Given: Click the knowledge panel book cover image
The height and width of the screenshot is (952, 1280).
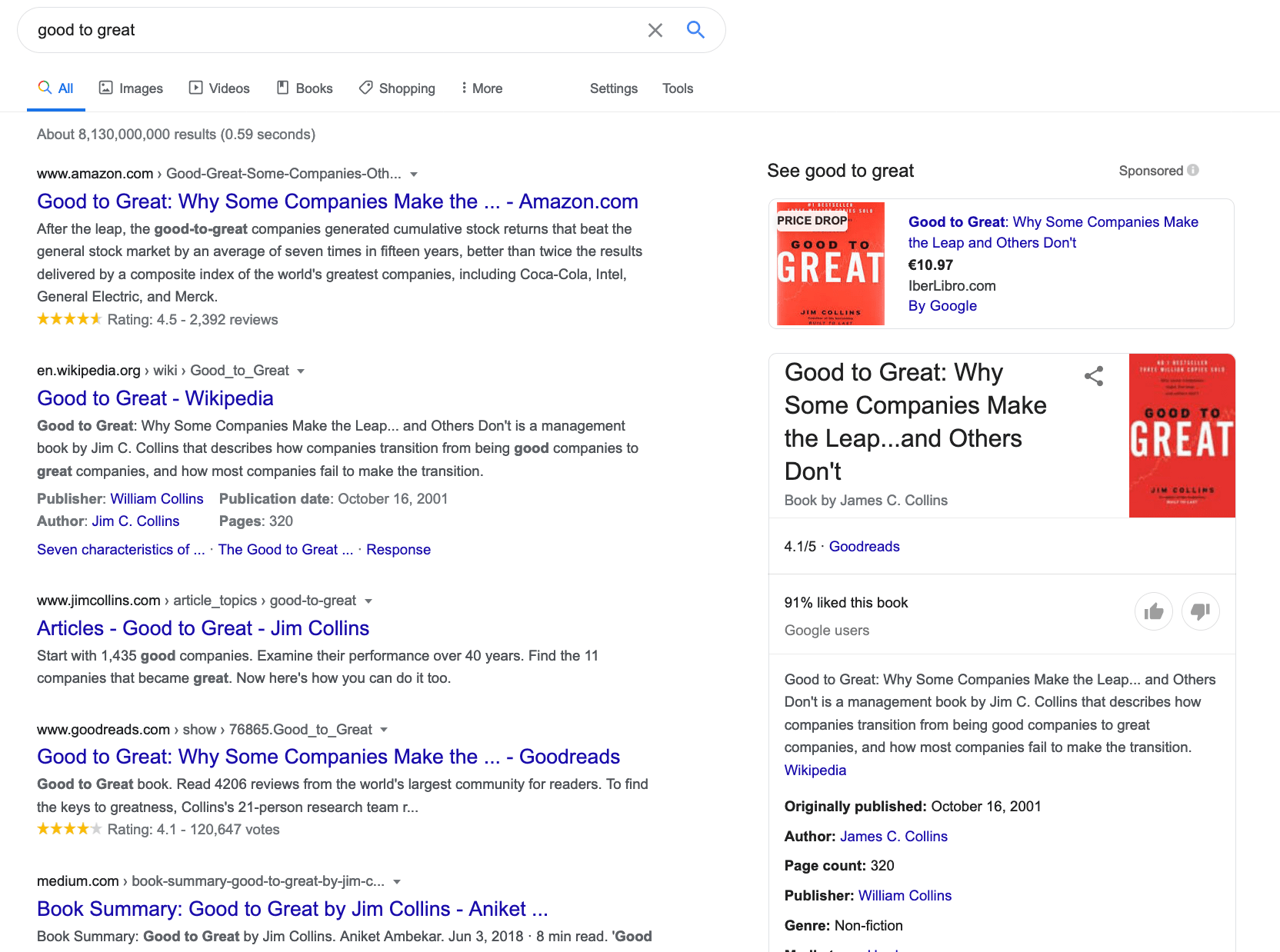Looking at the screenshot, I should coord(1182,436).
